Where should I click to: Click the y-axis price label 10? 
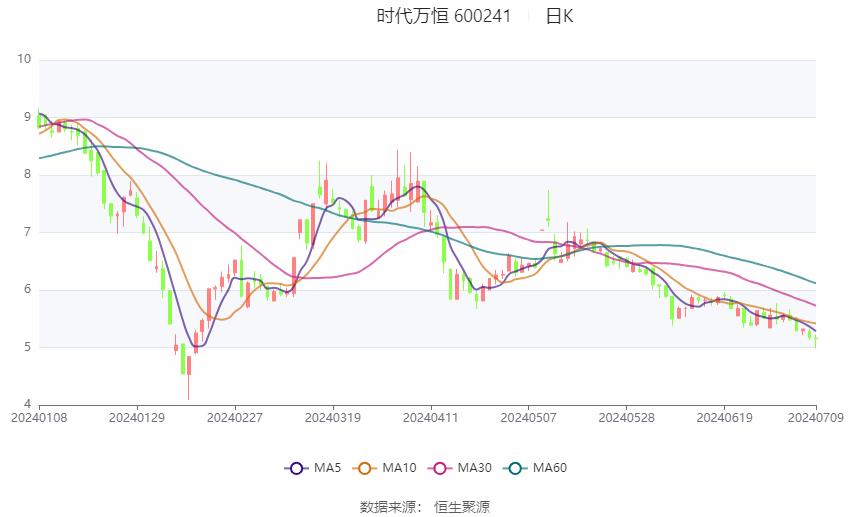pyautogui.click(x=25, y=60)
